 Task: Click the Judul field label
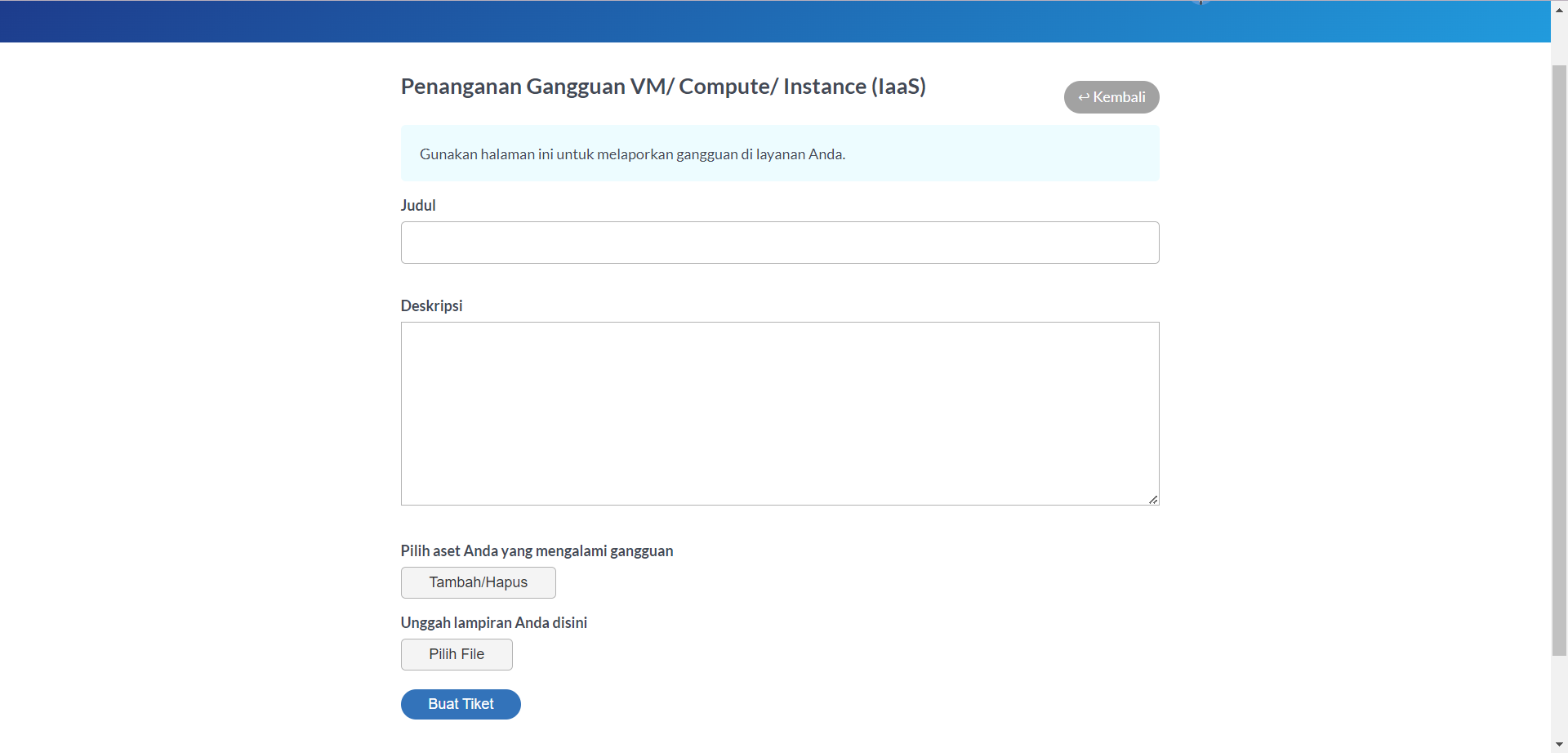[x=418, y=206]
